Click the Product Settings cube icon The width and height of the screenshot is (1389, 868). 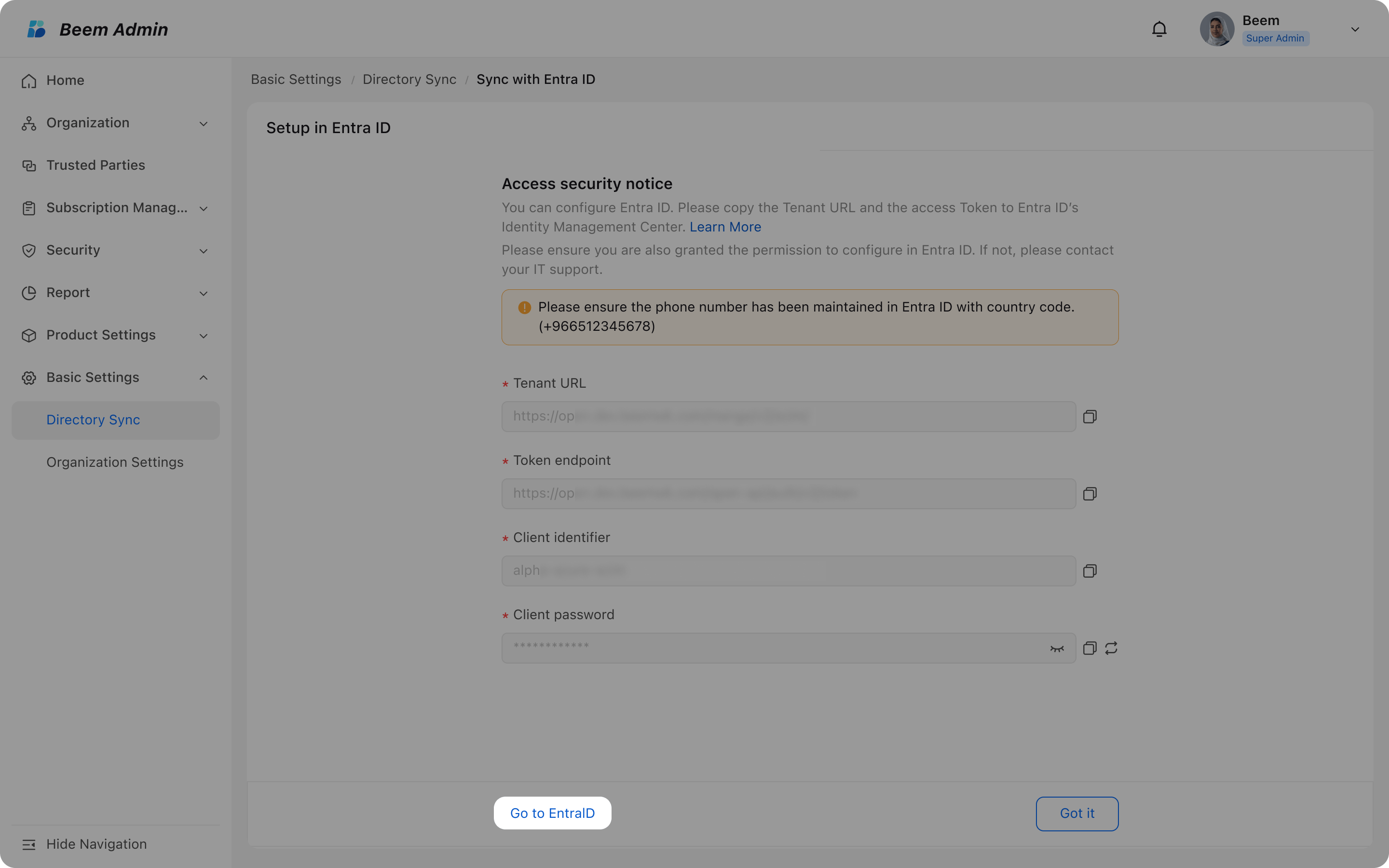point(29,336)
